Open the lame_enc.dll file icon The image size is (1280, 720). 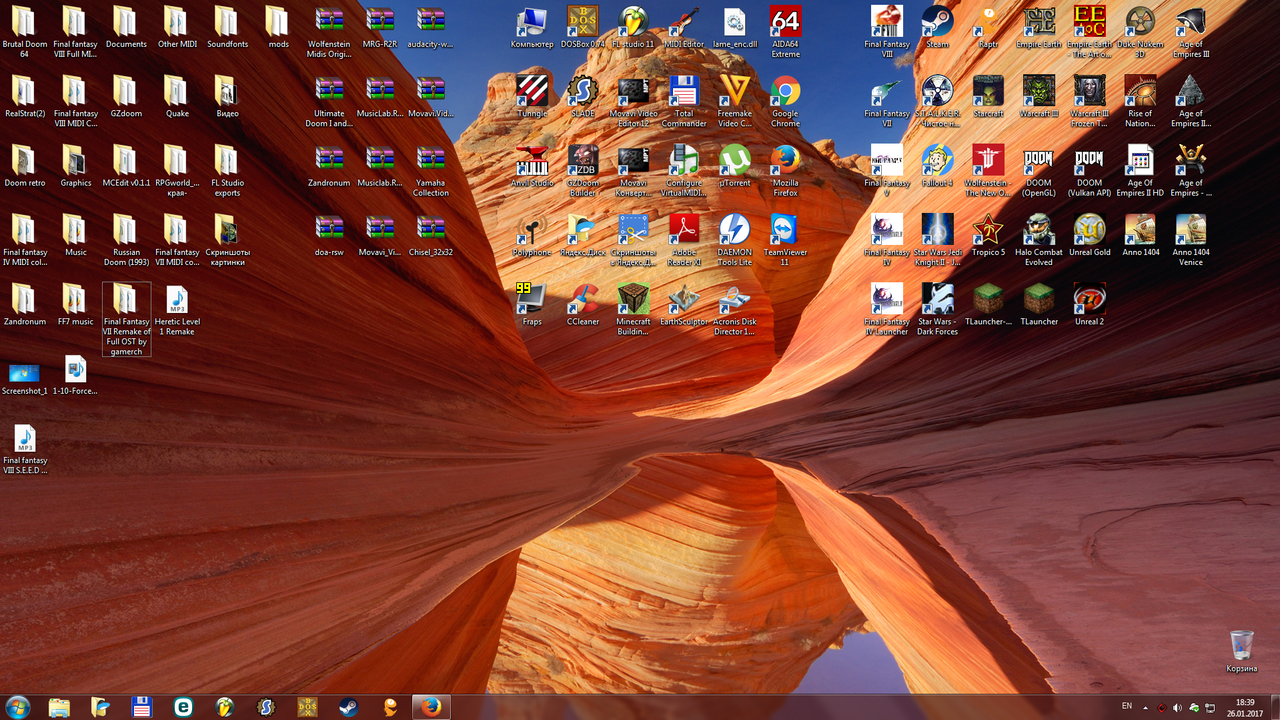tap(735, 27)
